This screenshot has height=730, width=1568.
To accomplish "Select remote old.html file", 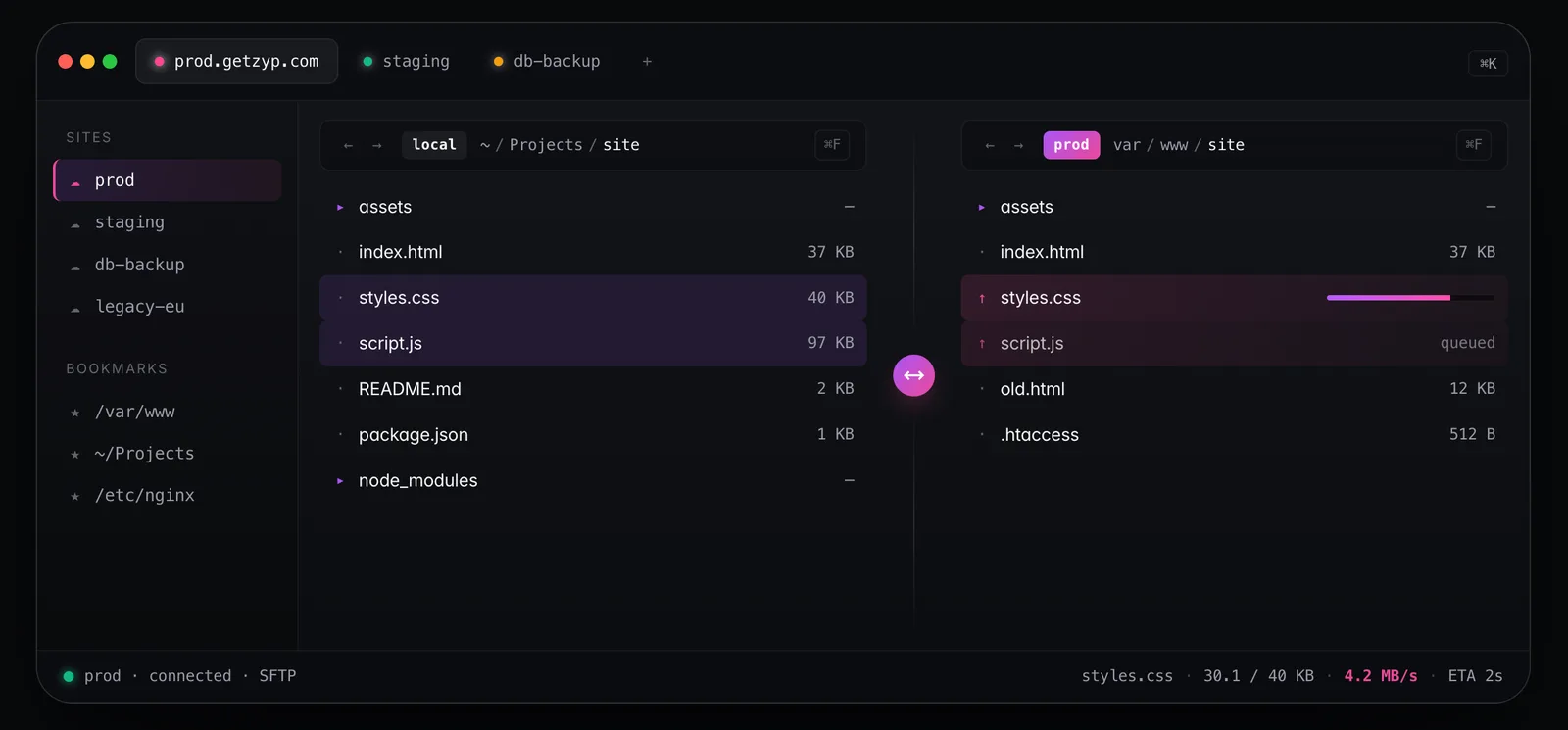I will pos(1234,389).
